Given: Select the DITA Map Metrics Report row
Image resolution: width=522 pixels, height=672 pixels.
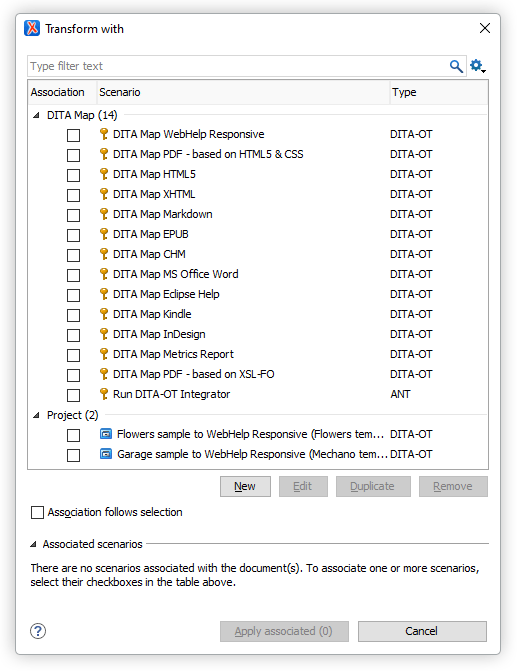Looking at the screenshot, I should pos(258,354).
